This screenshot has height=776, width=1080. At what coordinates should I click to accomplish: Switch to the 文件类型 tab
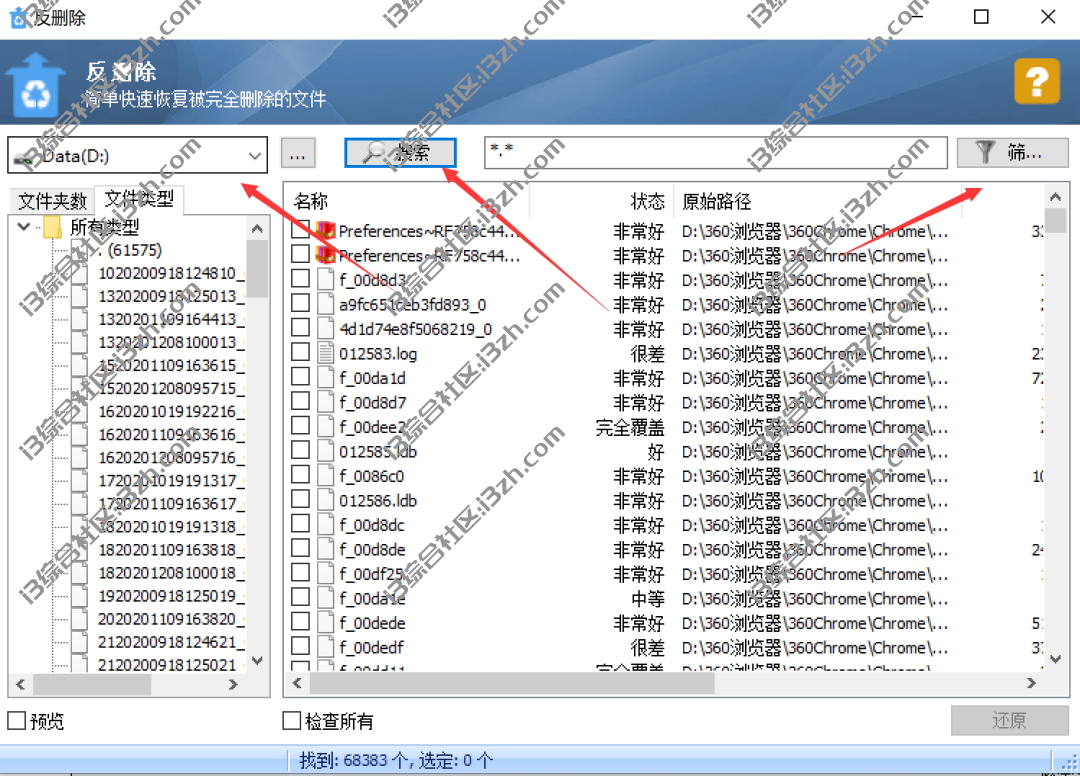(139, 198)
